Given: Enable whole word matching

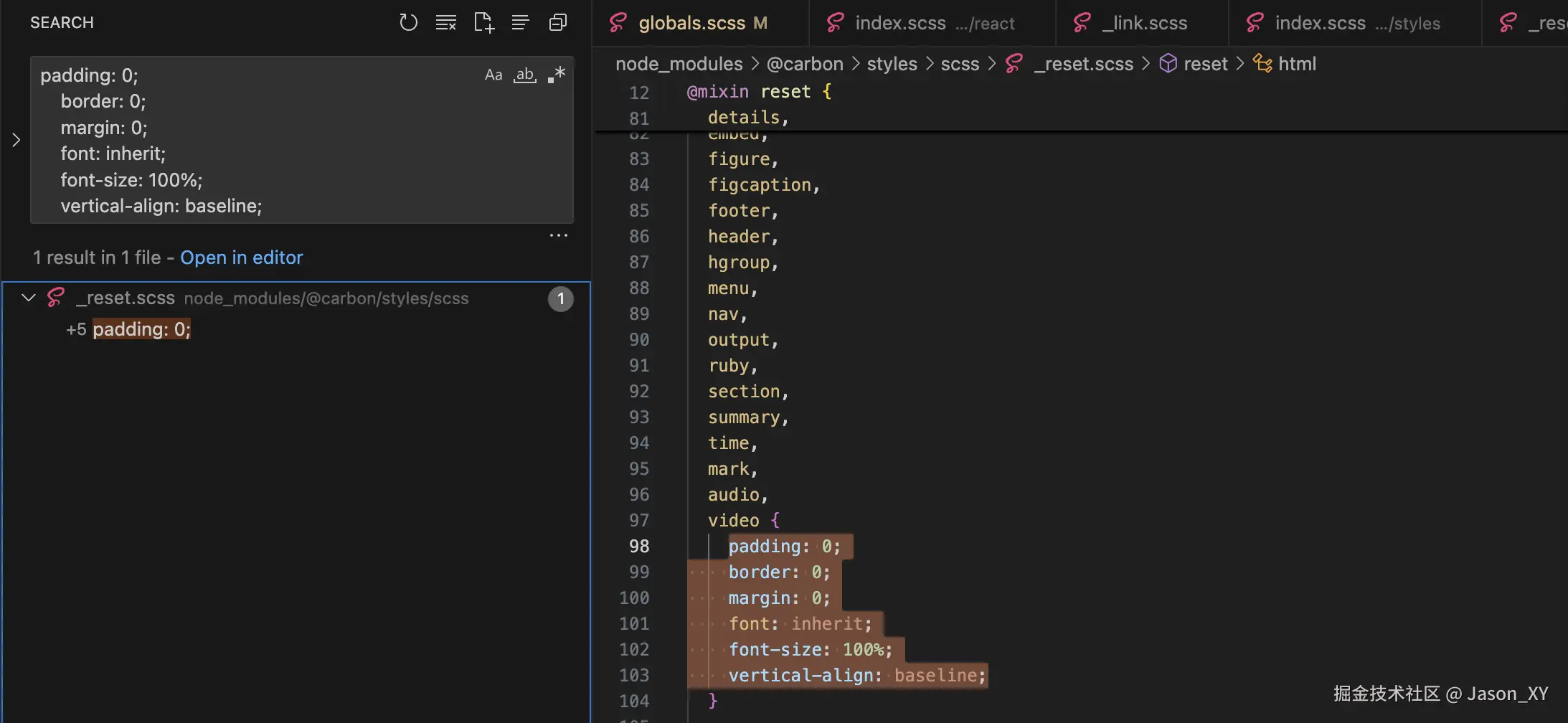Looking at the screenshot, I should tap(525, 75).
